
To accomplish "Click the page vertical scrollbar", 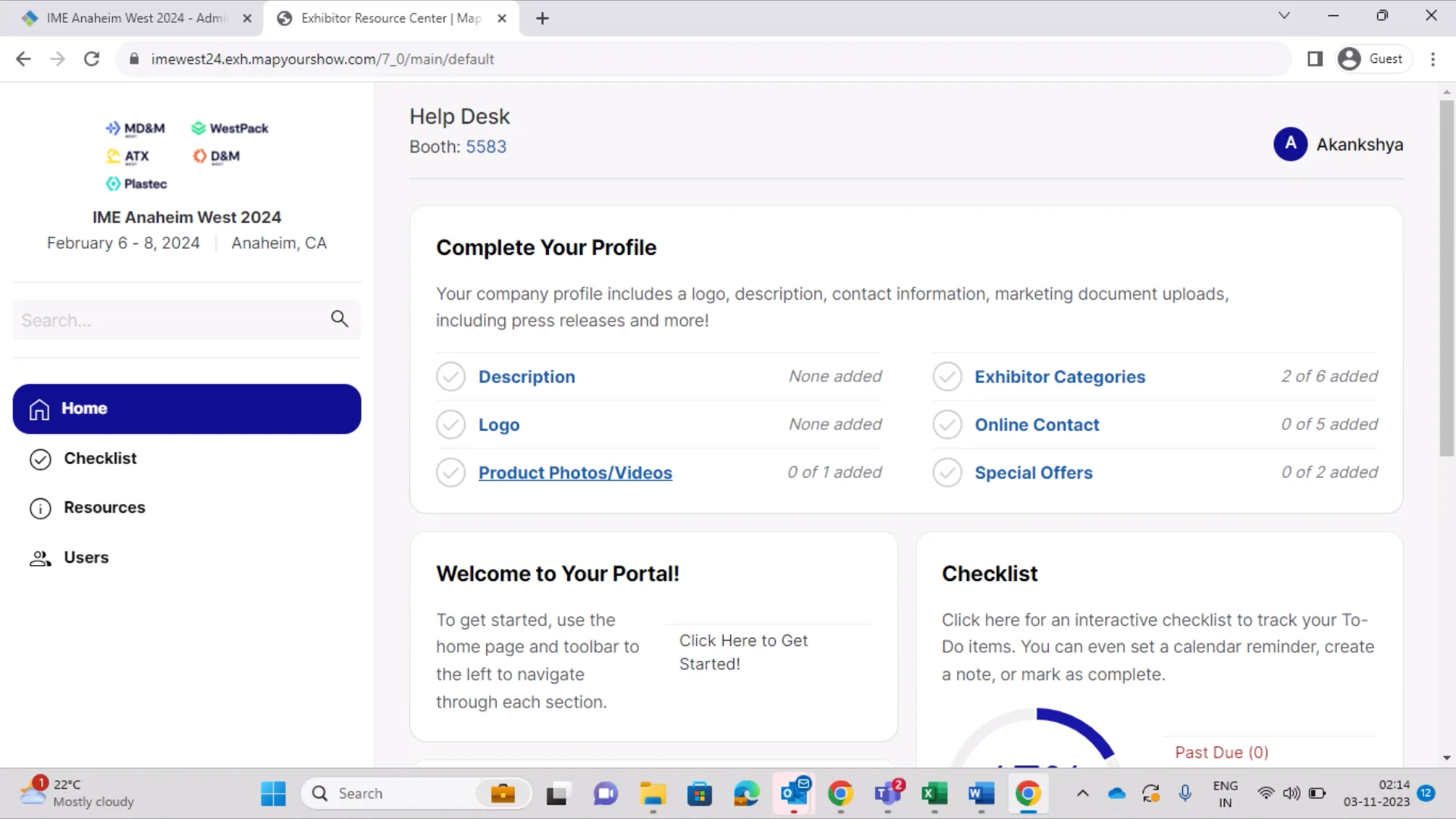I will click(1446, 278).
